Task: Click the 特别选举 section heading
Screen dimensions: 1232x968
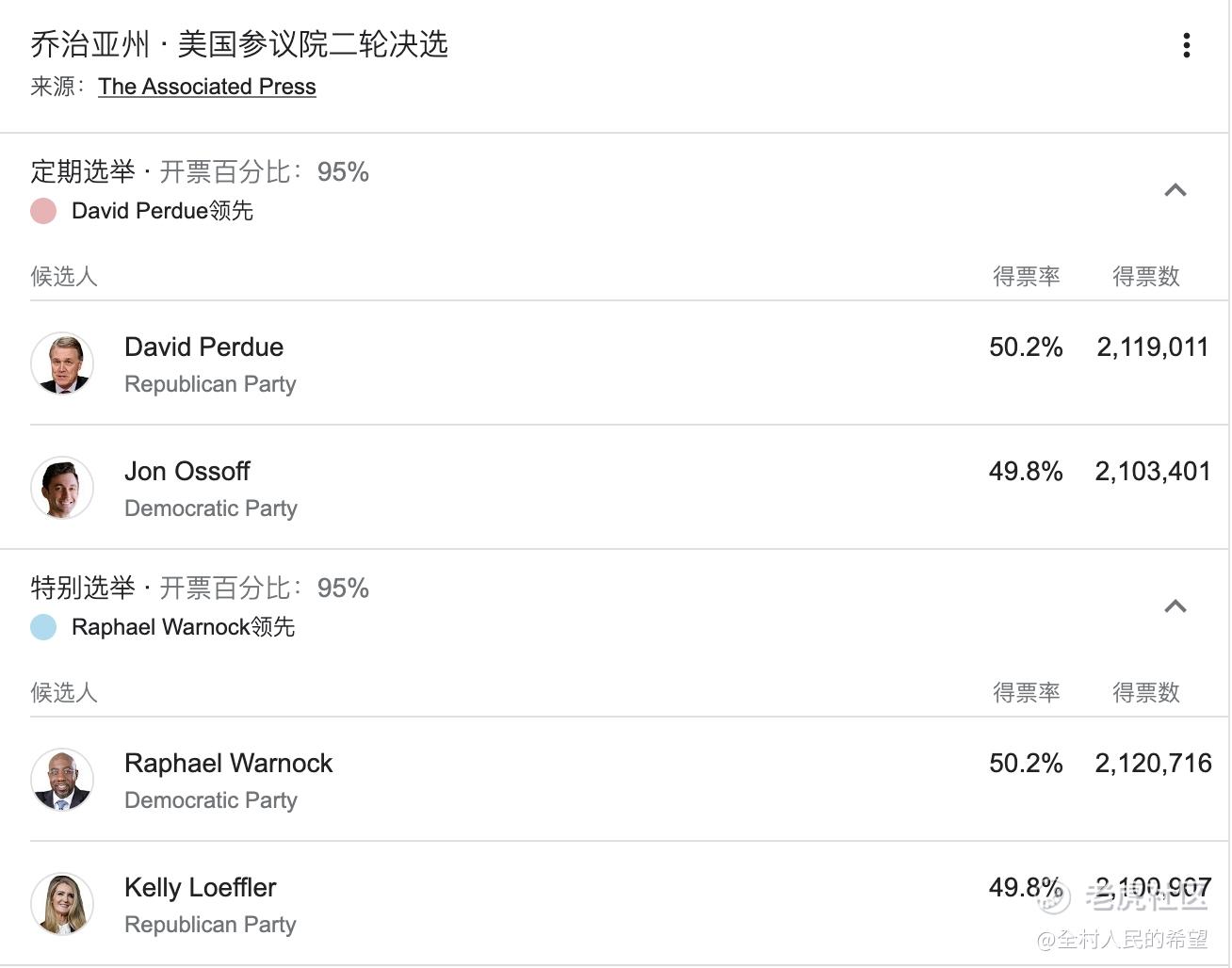Action: pos(83,588)
